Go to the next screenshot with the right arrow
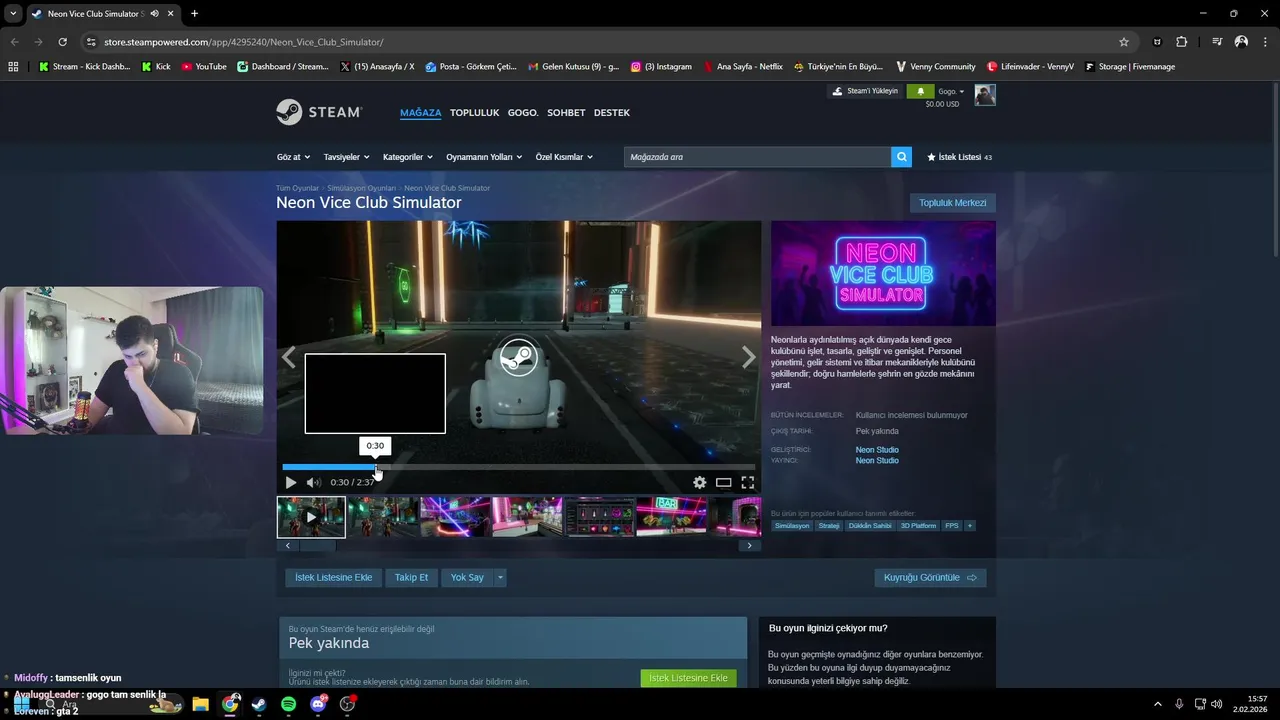The image size is (1280, 720). click(748, 358)
